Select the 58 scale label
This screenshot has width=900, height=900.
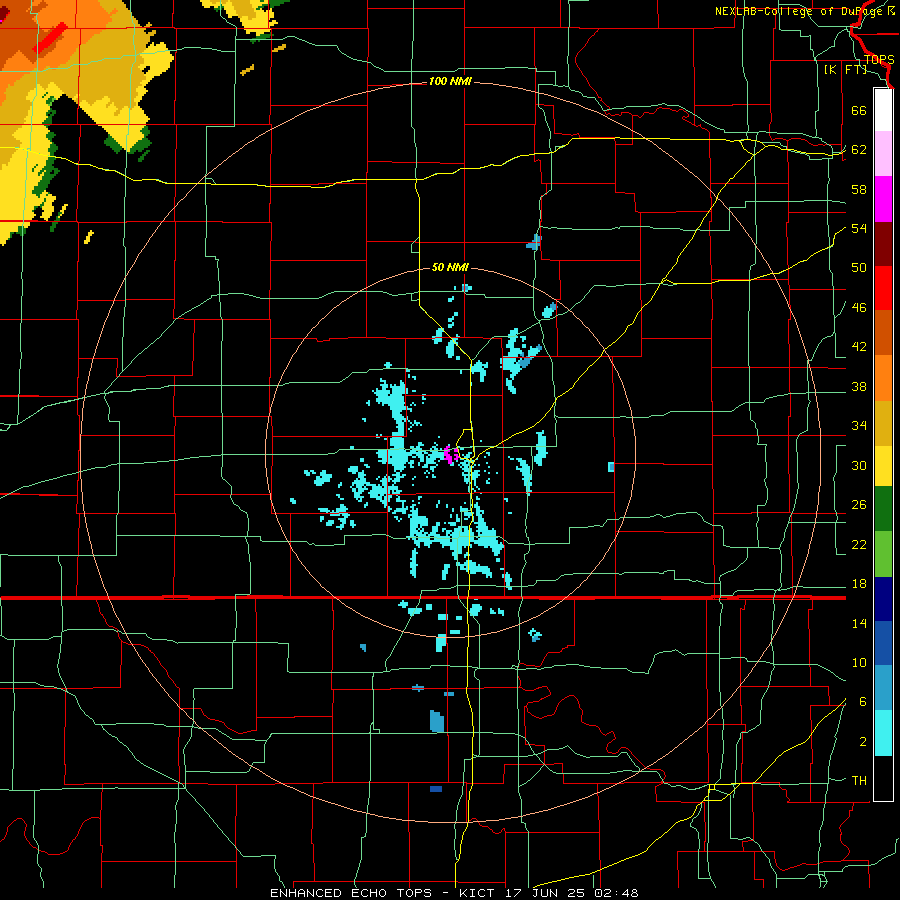pyautogui.click(x=859, y=189)
